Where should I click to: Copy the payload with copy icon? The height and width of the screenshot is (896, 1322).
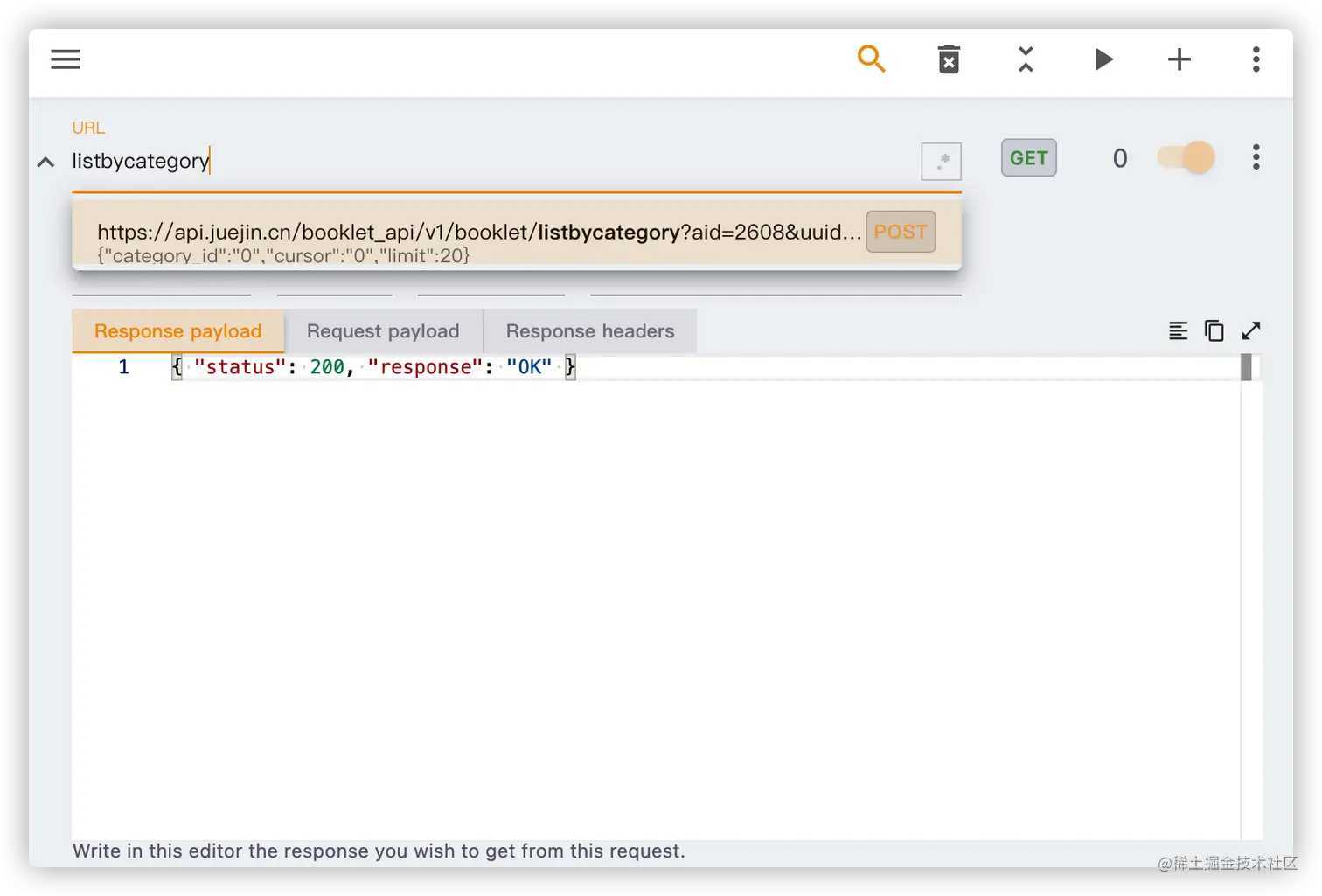[1214, 330]
